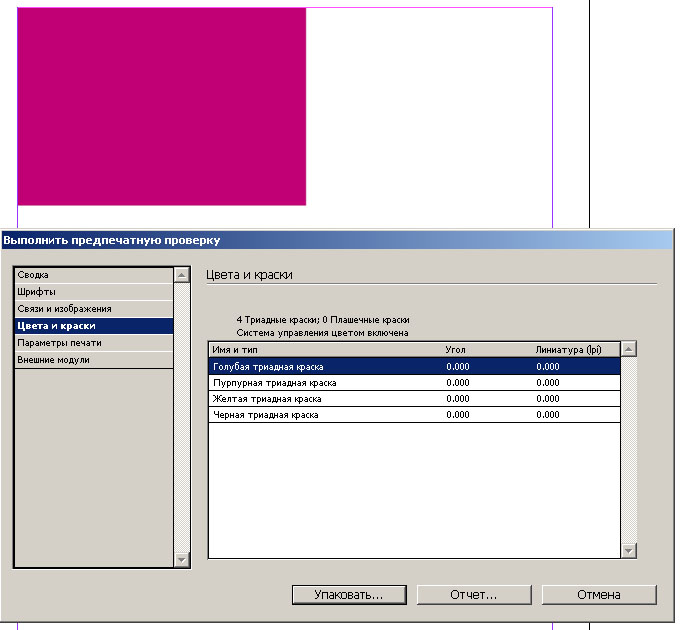684x630 pixels.
Task: Open the Шрифты section
Action: click(x=94, y=292)
